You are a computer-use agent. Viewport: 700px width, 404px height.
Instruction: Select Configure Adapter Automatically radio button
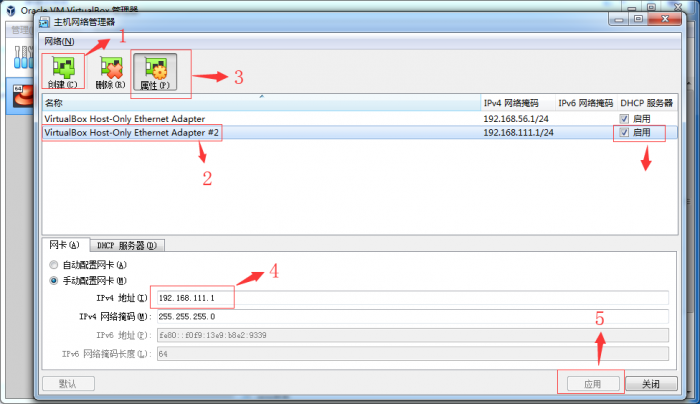coord(54,265)
